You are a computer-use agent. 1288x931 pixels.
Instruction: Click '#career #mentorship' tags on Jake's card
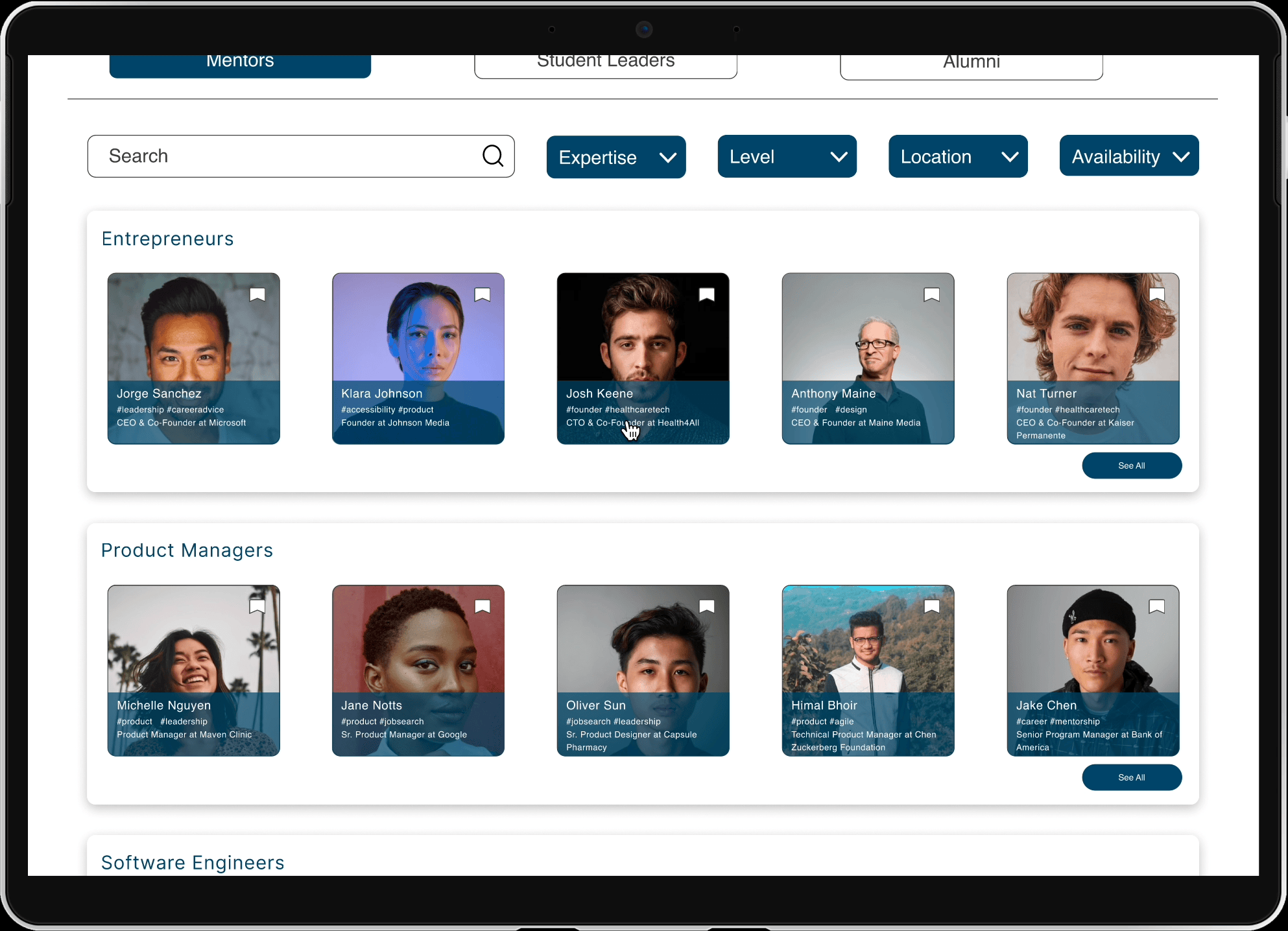[x=1058, y=722]
